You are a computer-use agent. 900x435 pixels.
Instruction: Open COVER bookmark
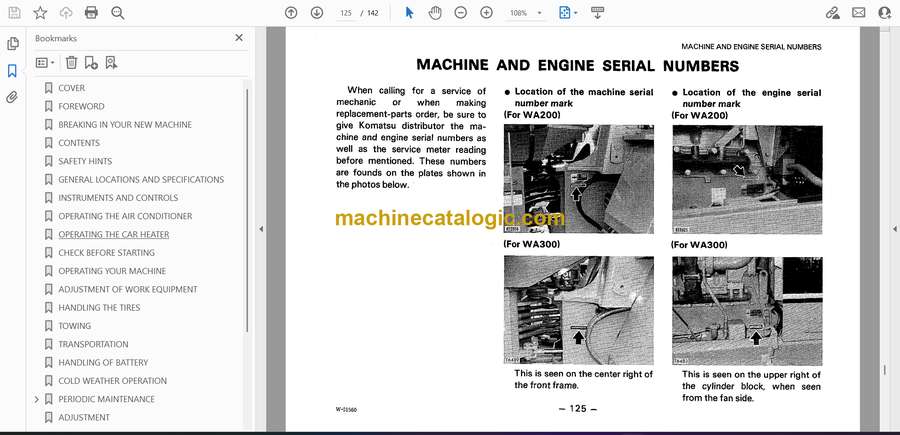(x=71, y=88)
